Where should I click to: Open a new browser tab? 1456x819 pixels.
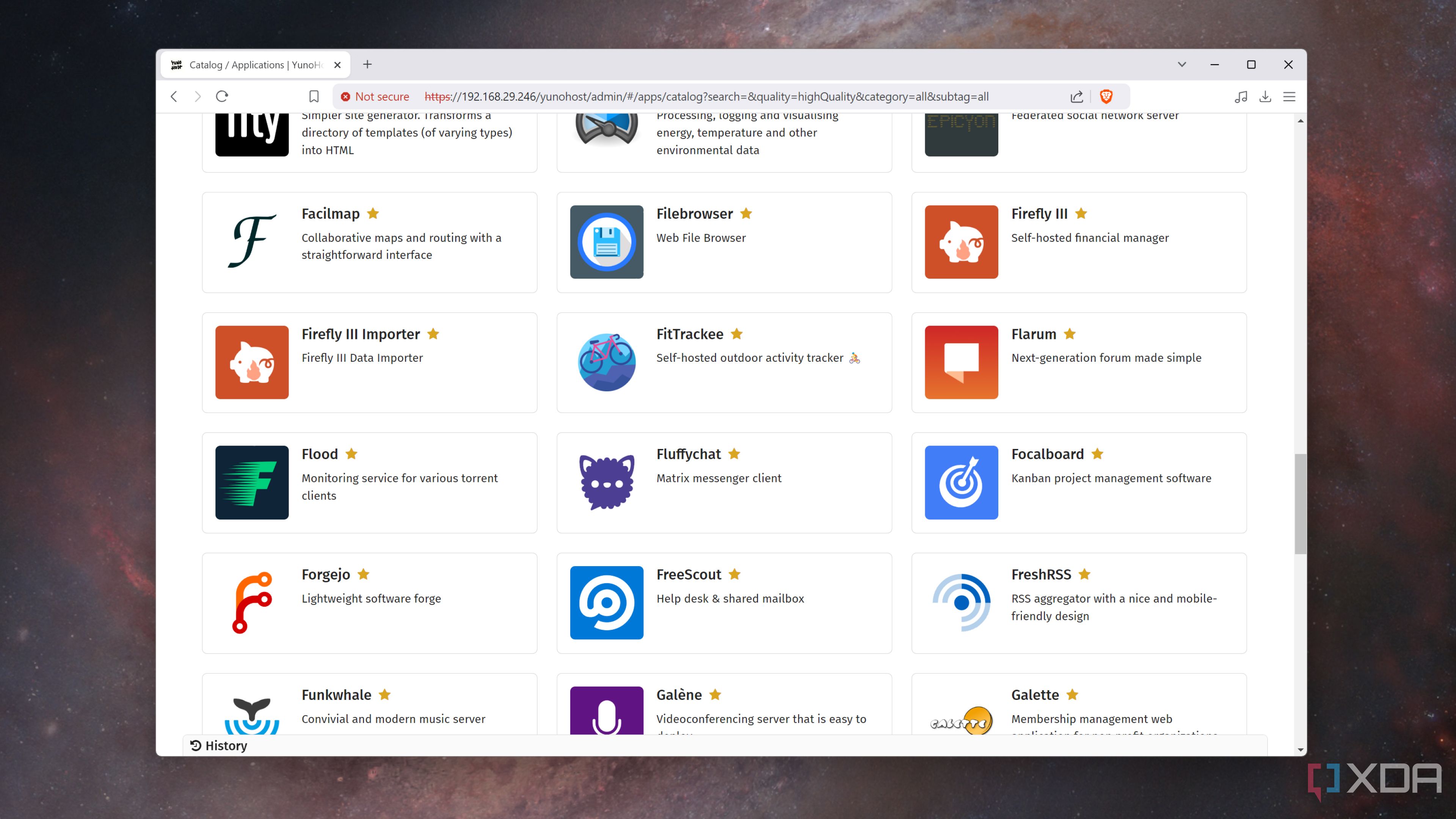coord(367,64)
